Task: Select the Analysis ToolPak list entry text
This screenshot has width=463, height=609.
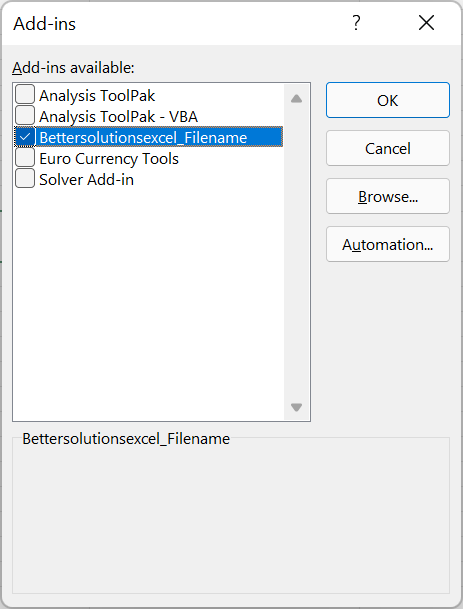Action: 97,96
